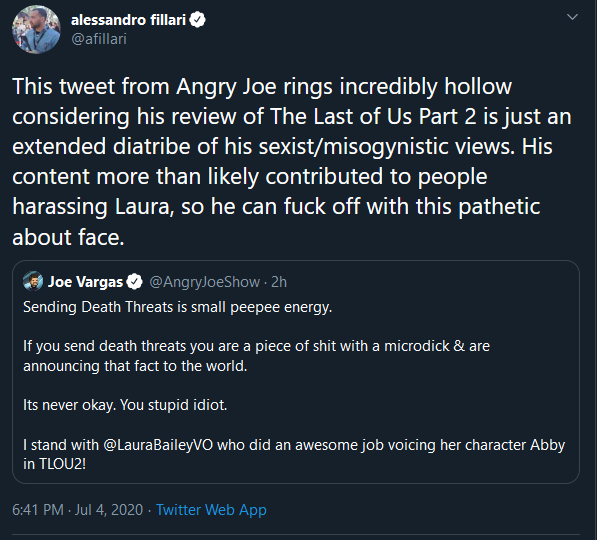
Task: Open the @LauraBaileyVO mention
Action: coord(158,445)
